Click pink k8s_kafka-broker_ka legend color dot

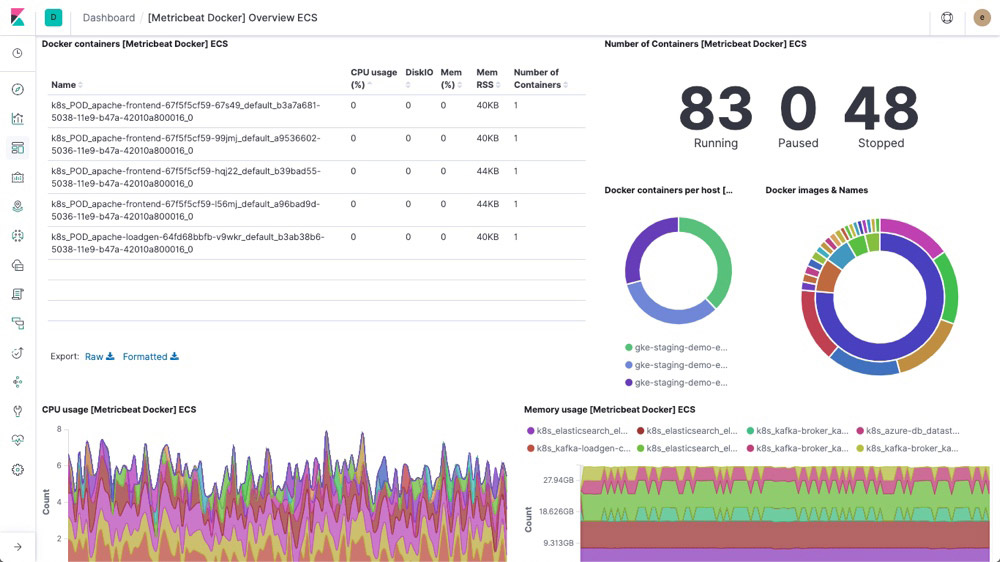(x=751, y=448)
